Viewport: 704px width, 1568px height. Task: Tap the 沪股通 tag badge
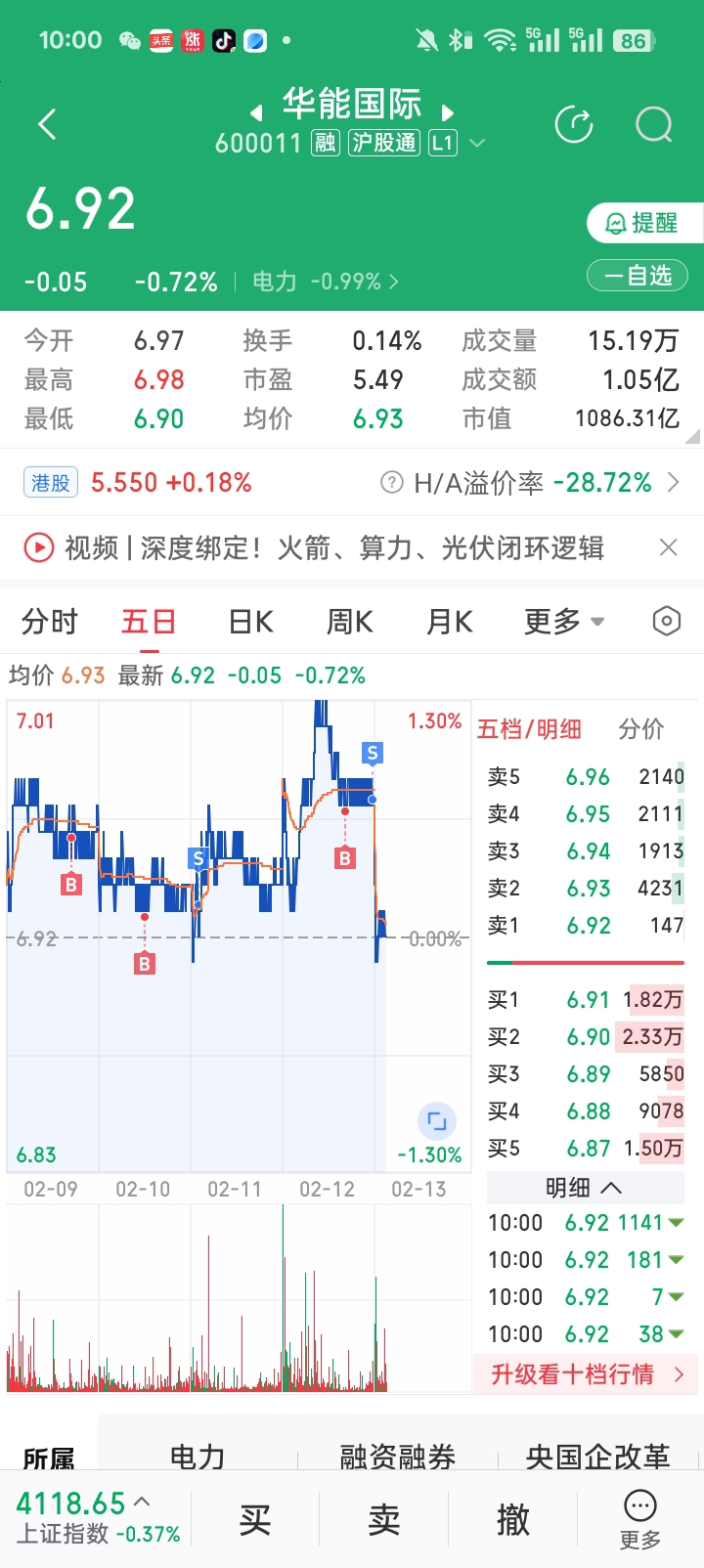point(383,143)
